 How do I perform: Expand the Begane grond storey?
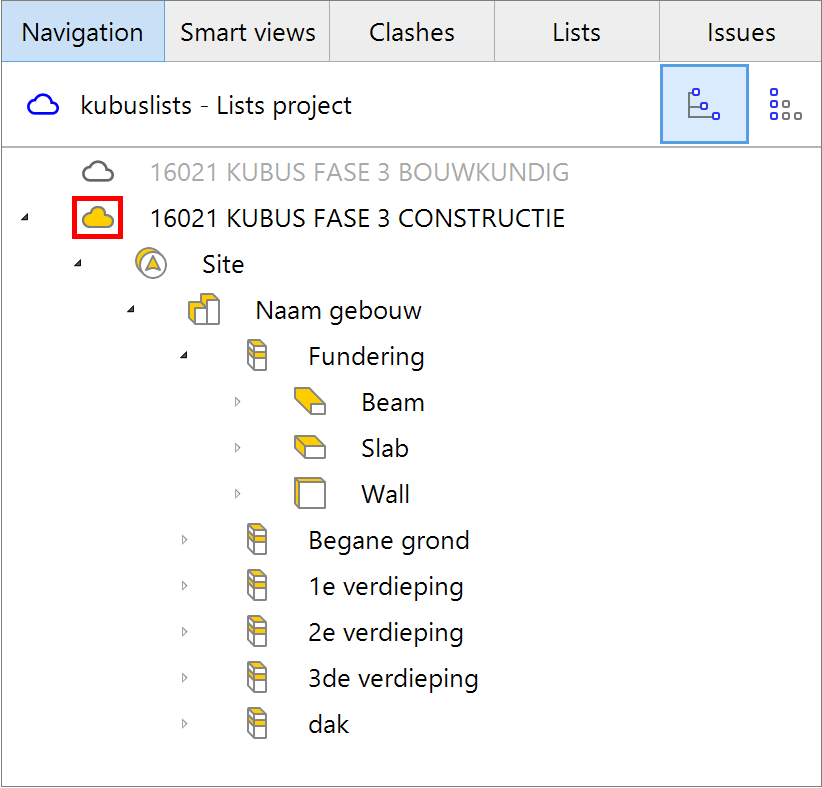pyautogui.click(x=185, y=539)
